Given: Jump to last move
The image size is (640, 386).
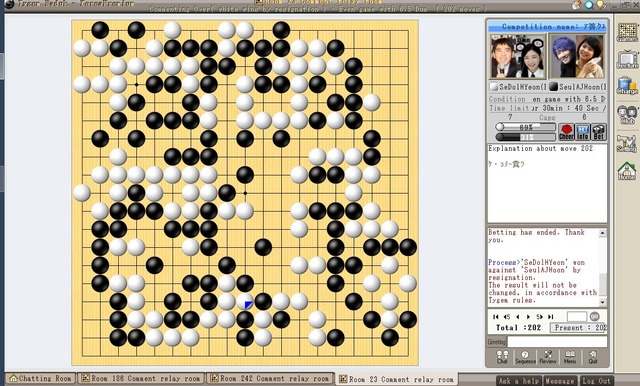Looking at the screenshot, I should coord(550,317).
